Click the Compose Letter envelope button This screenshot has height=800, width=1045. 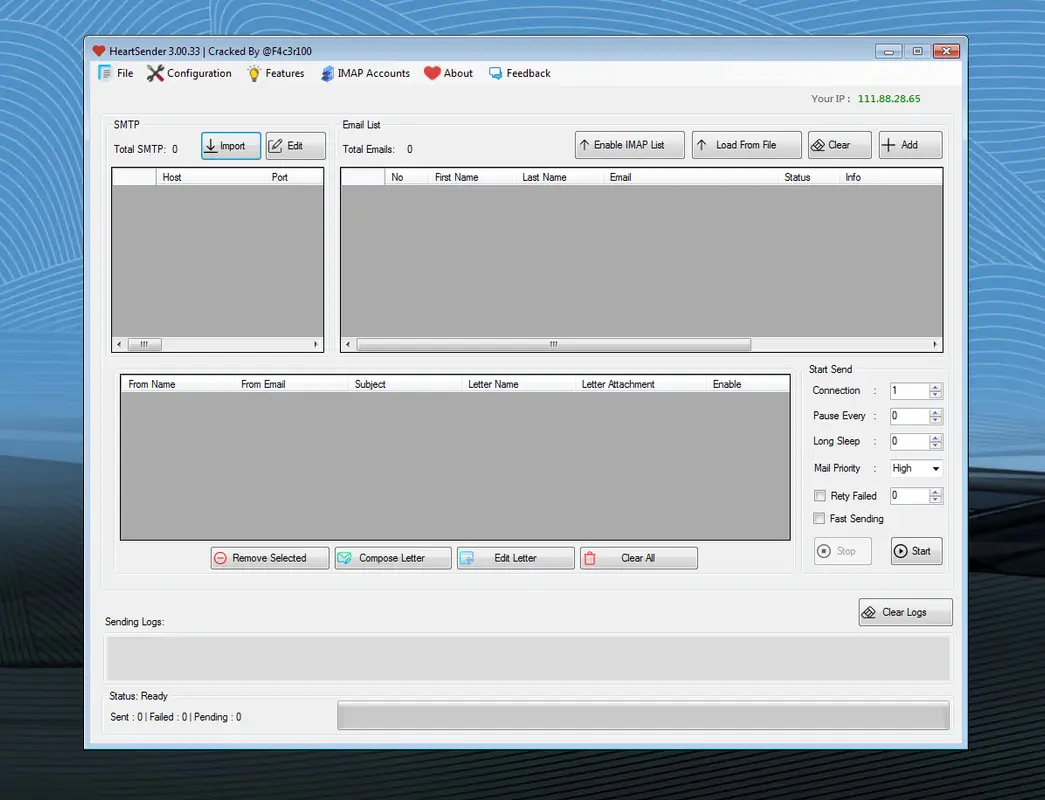coord(392,558)
